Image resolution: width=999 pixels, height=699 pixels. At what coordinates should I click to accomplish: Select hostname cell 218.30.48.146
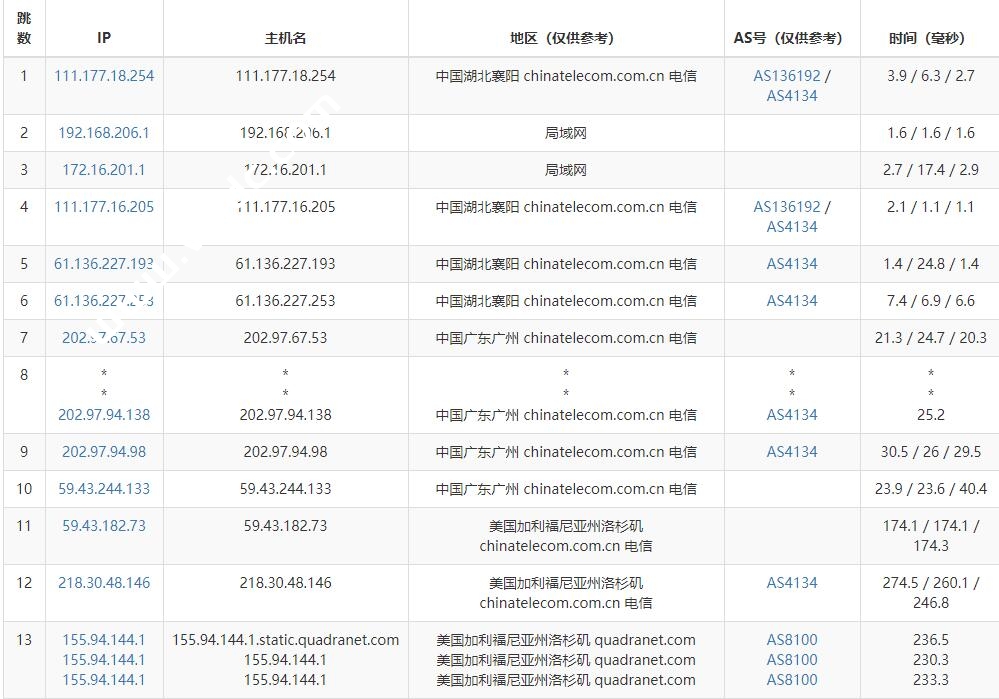pyautogui.click(x=285, y=582)
